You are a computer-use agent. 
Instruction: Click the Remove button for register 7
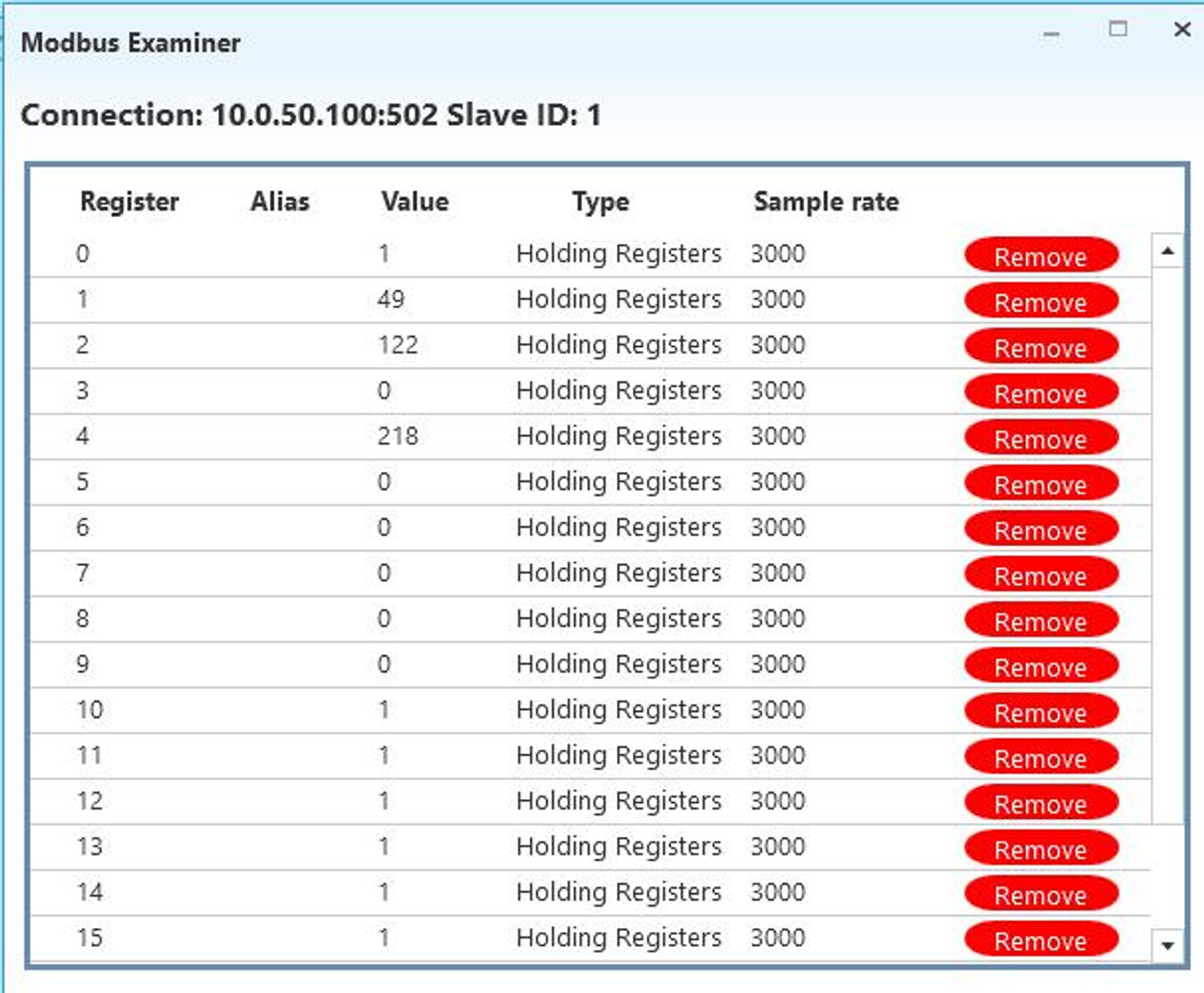point(1041,575)
